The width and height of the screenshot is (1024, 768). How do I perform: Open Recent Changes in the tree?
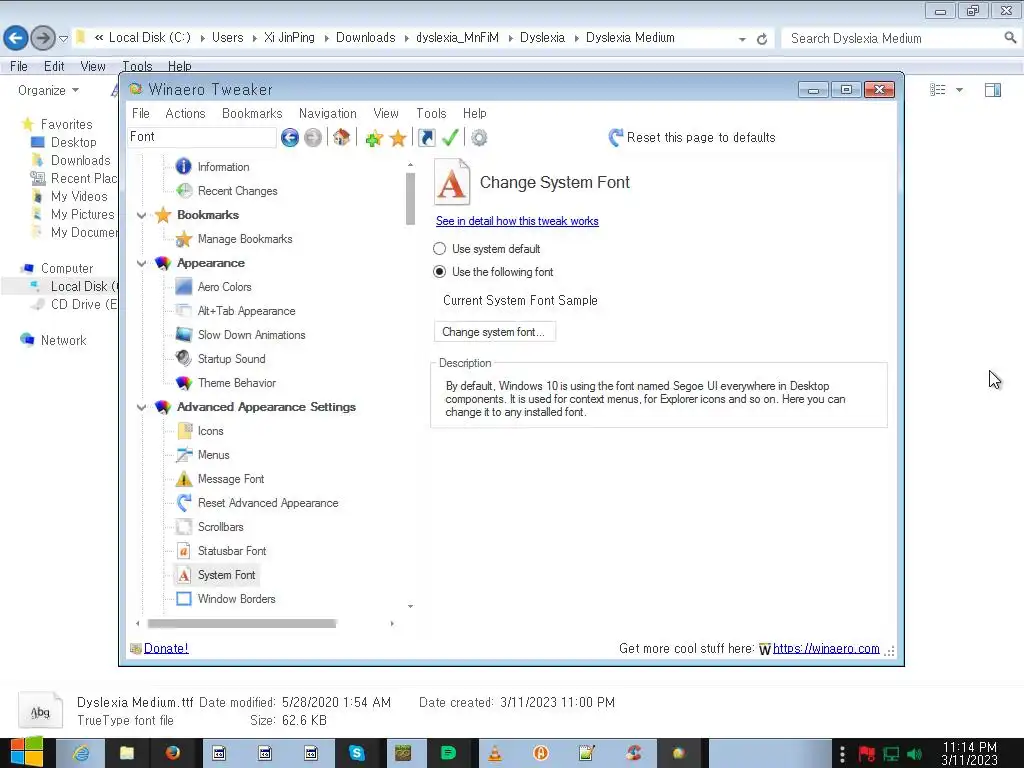point(237,191)
